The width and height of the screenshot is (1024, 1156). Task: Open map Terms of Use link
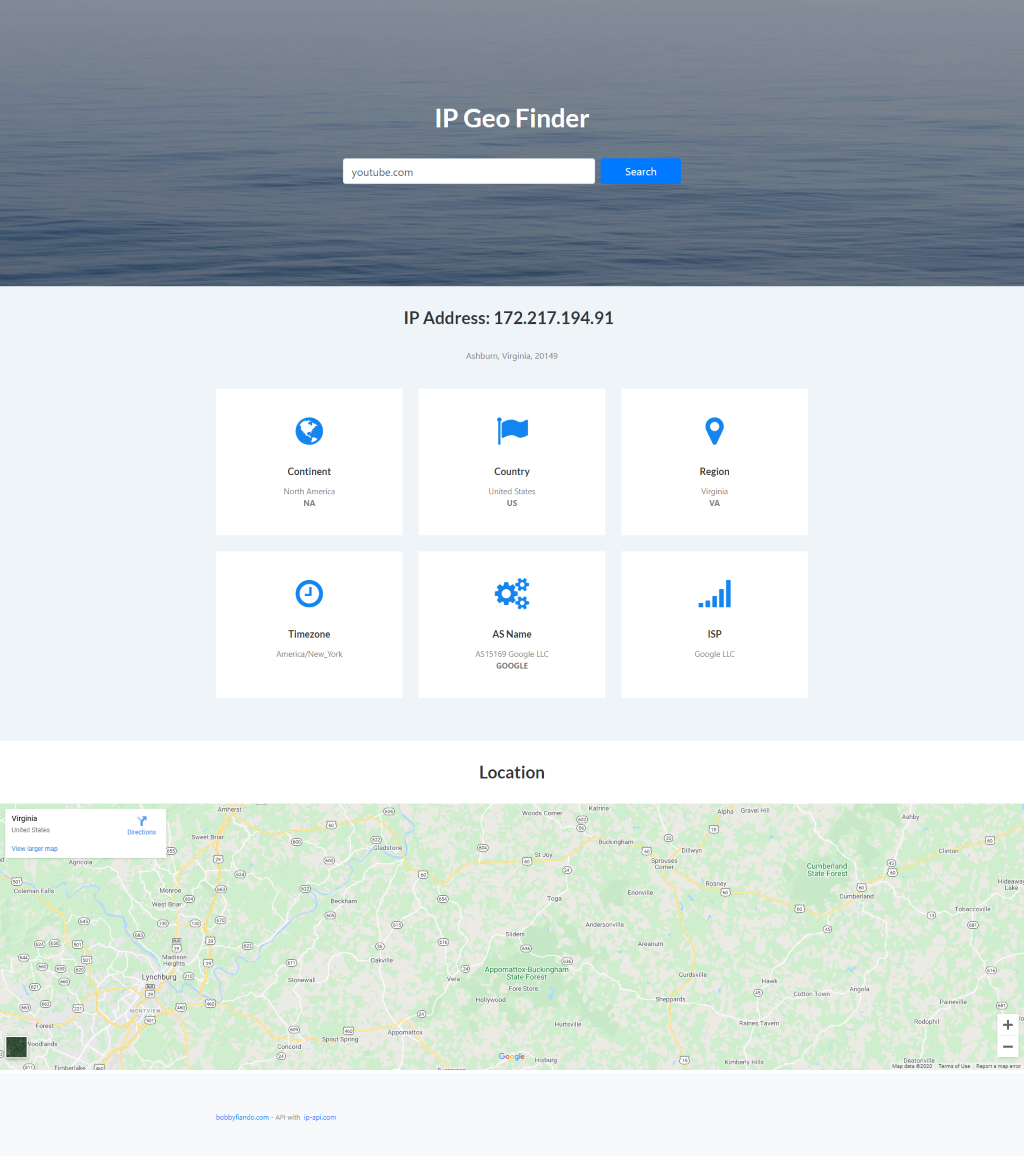[954, 1066]
